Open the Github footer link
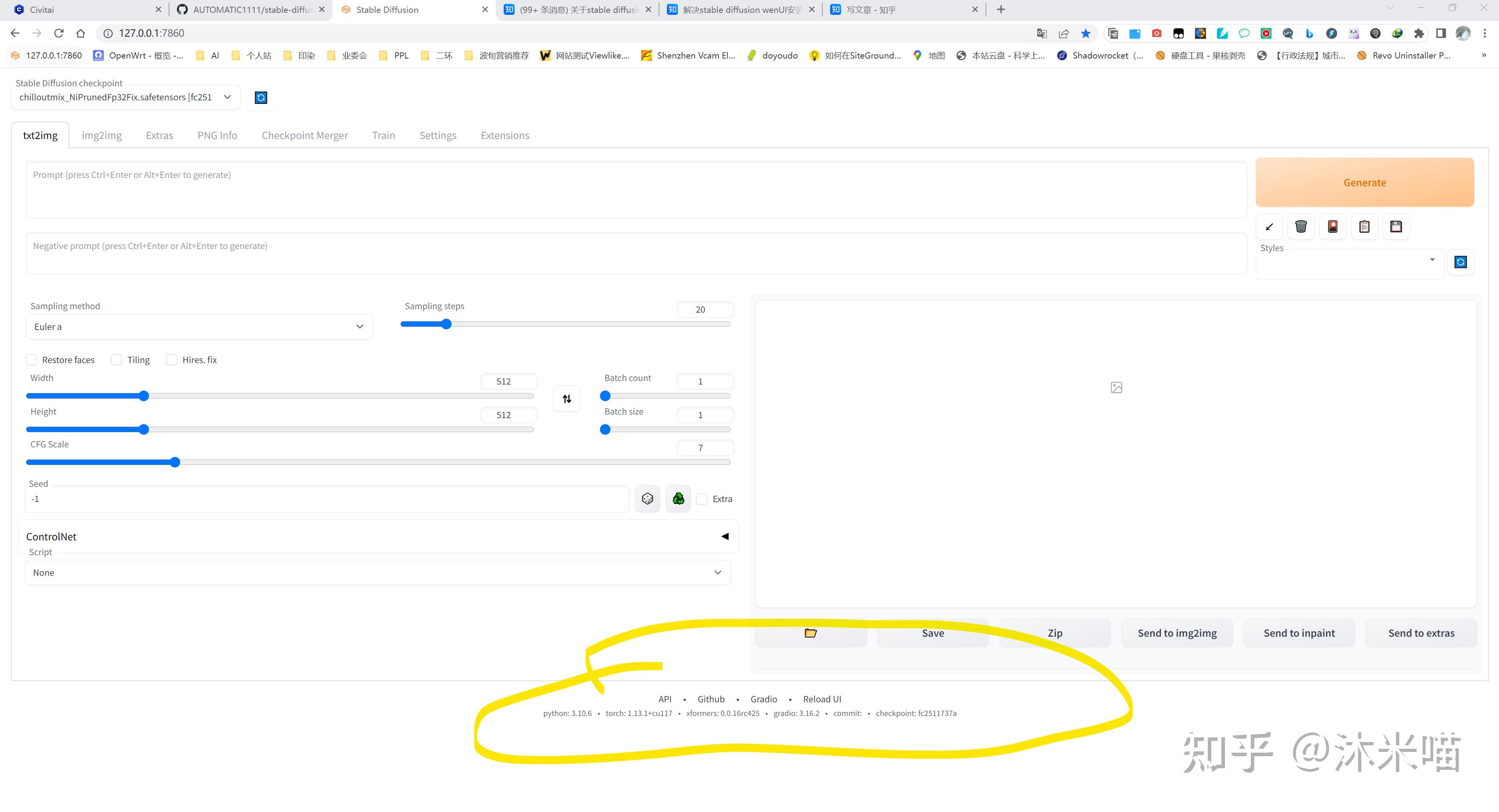 711,698
